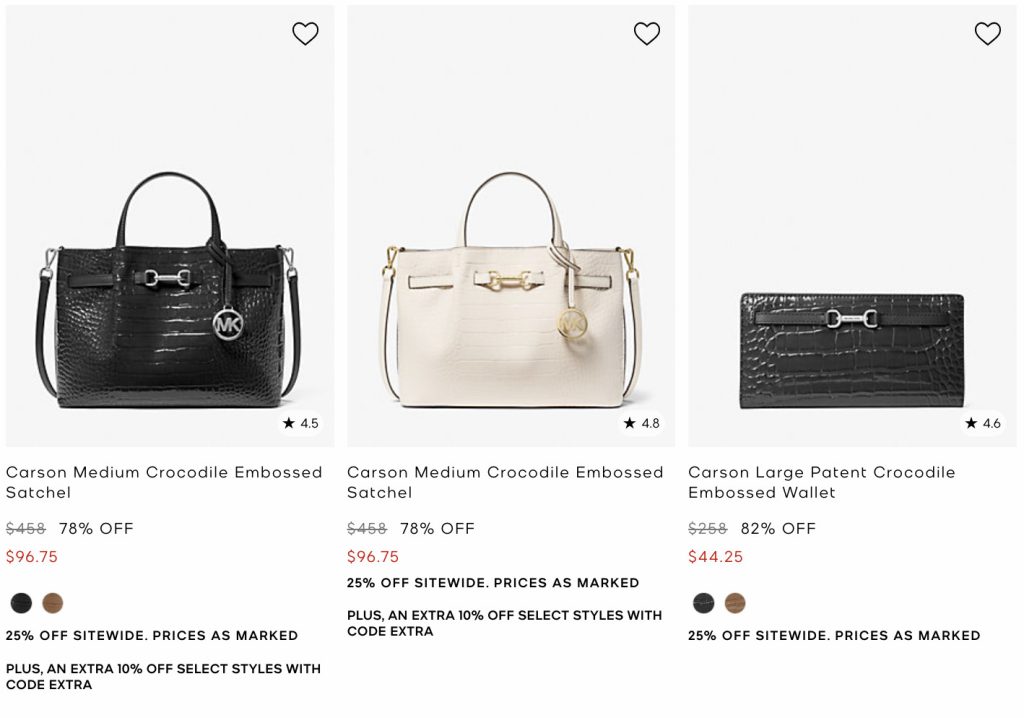Click code EXTRA promo text under cream satchel

point(504,623)
